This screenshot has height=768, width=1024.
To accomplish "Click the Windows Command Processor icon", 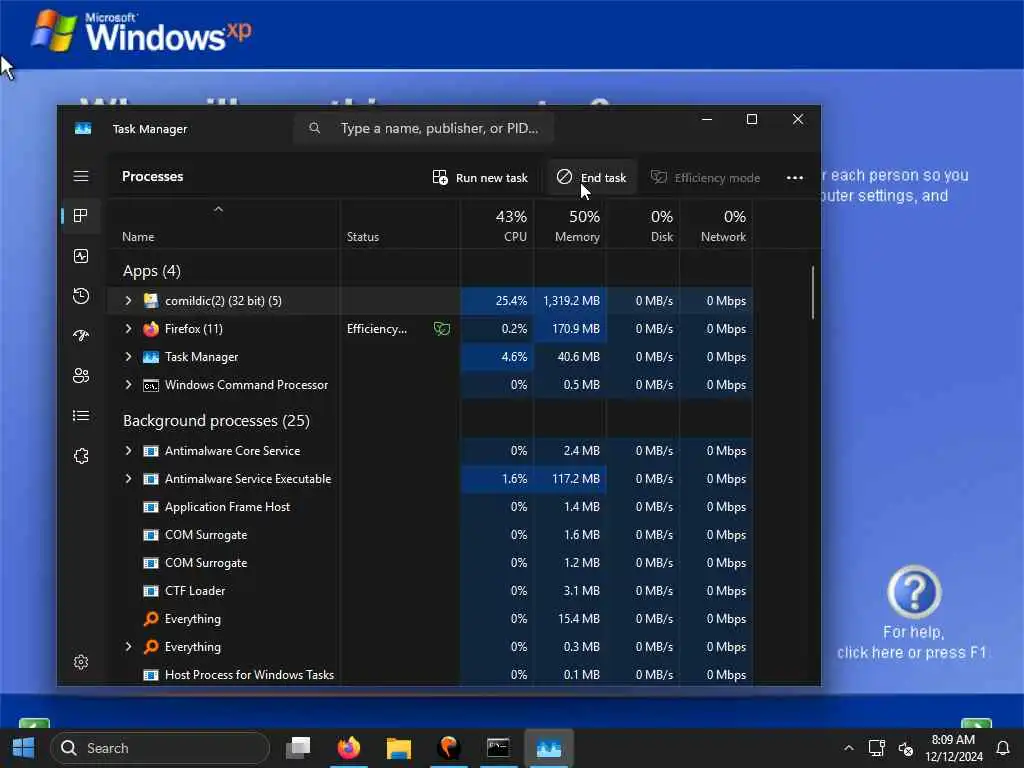I will click(x=151, y=385).
